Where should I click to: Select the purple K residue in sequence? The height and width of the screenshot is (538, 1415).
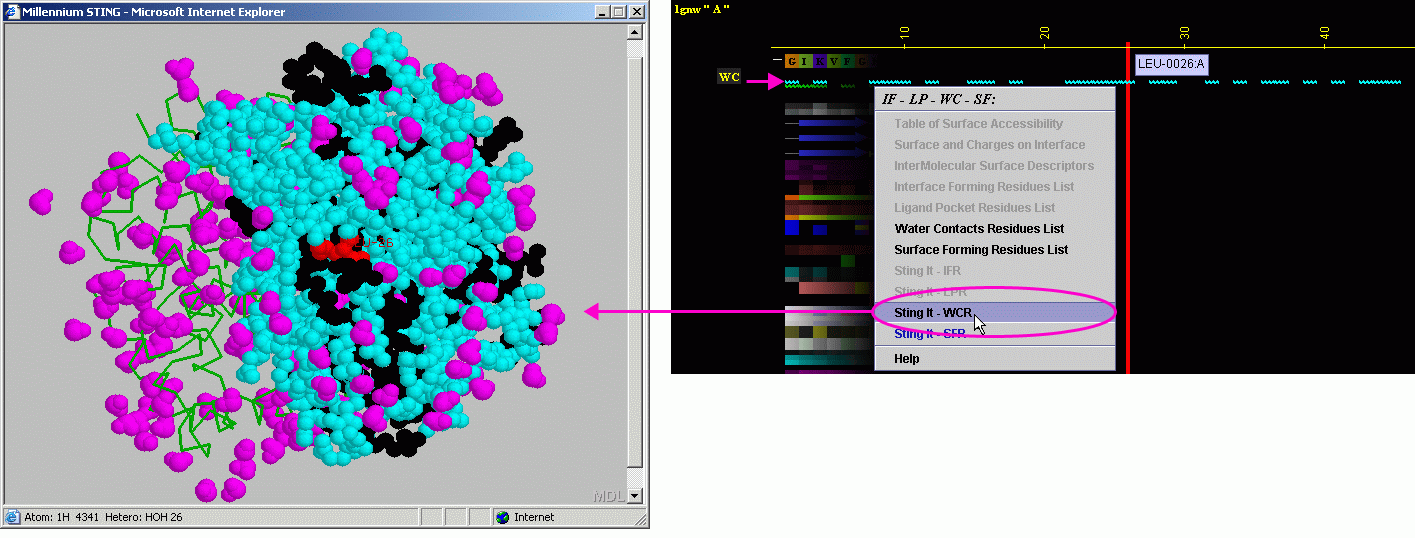820,61
